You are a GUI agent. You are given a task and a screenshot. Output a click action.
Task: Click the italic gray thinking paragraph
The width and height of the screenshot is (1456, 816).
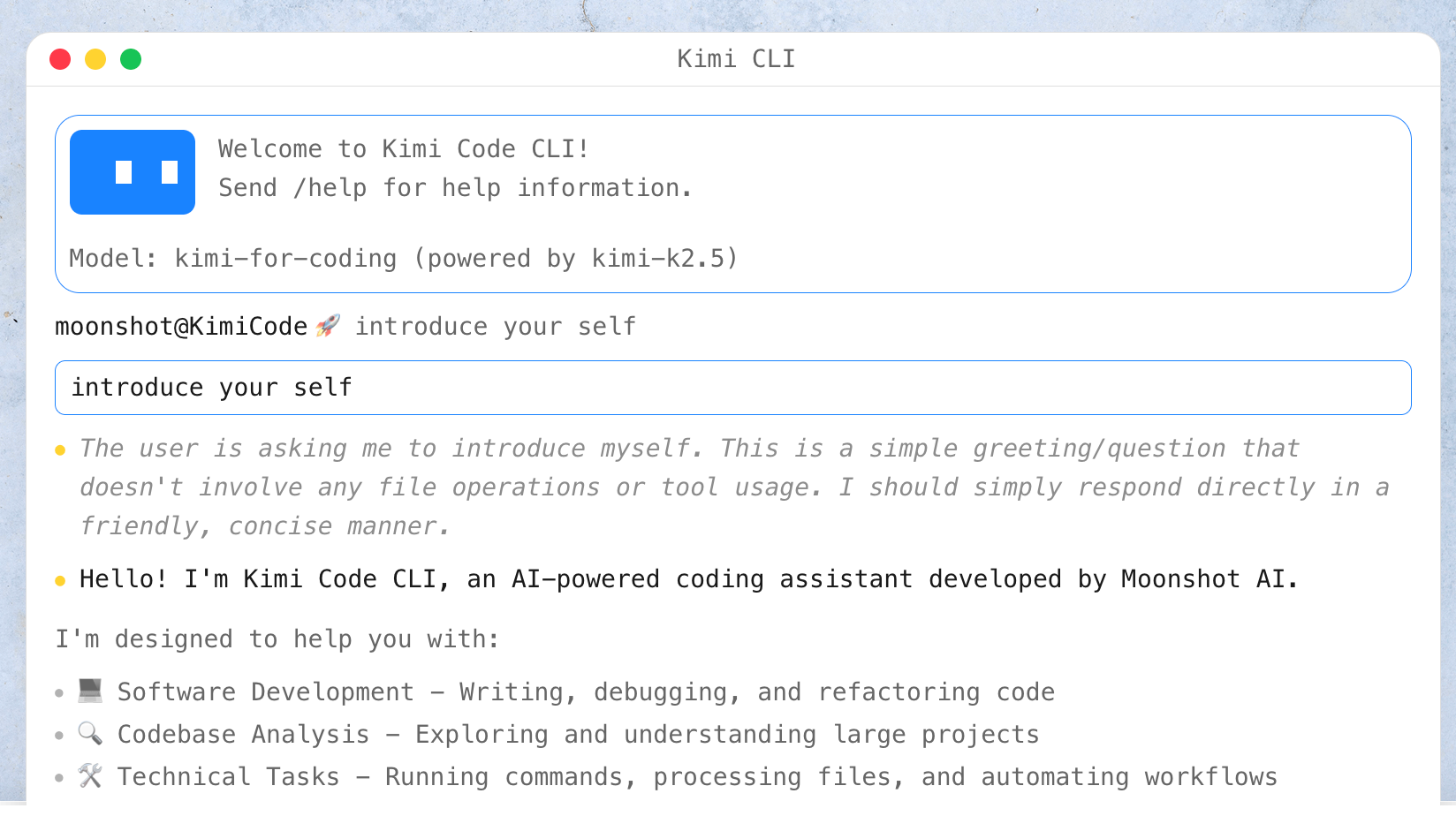(x=689, y=487)
